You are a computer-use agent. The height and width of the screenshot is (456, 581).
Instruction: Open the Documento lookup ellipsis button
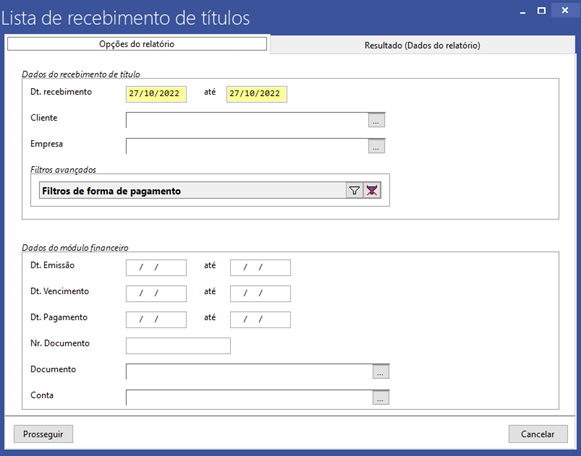(381, 372)
